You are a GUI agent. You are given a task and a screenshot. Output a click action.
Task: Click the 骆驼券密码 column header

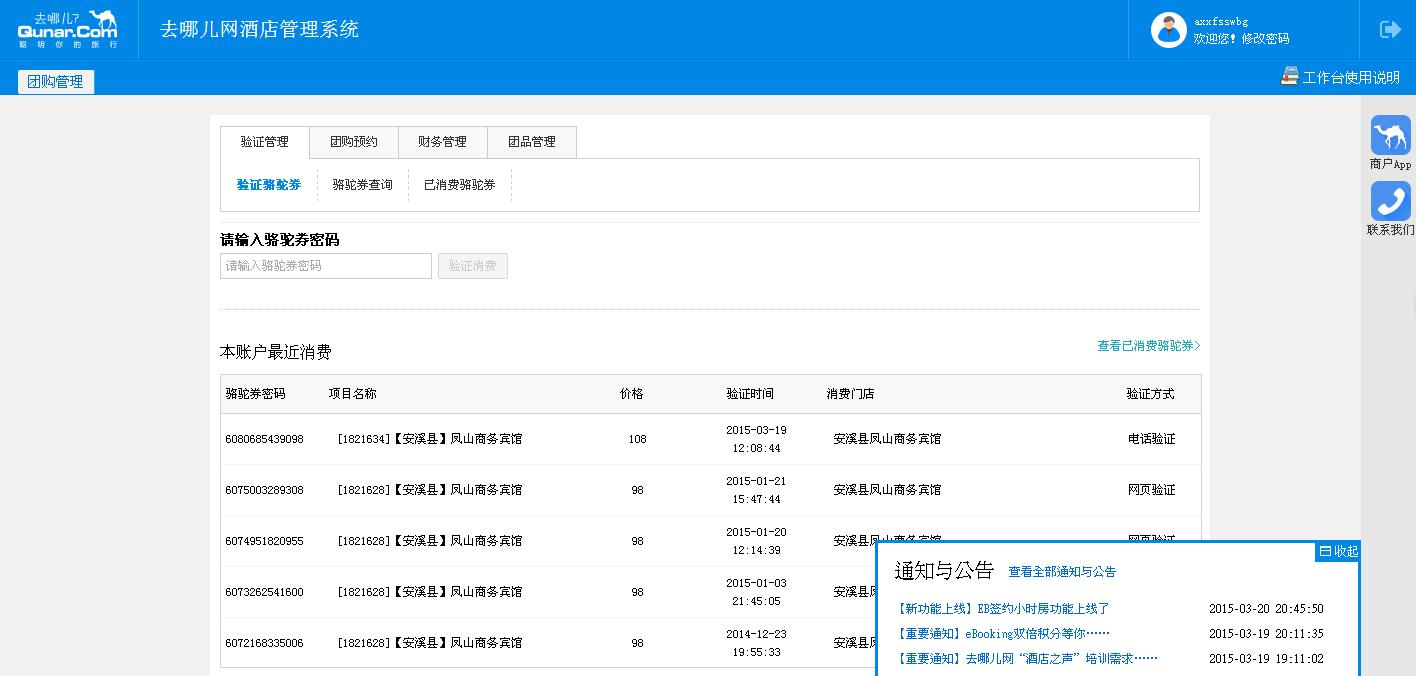pos(256,394)
